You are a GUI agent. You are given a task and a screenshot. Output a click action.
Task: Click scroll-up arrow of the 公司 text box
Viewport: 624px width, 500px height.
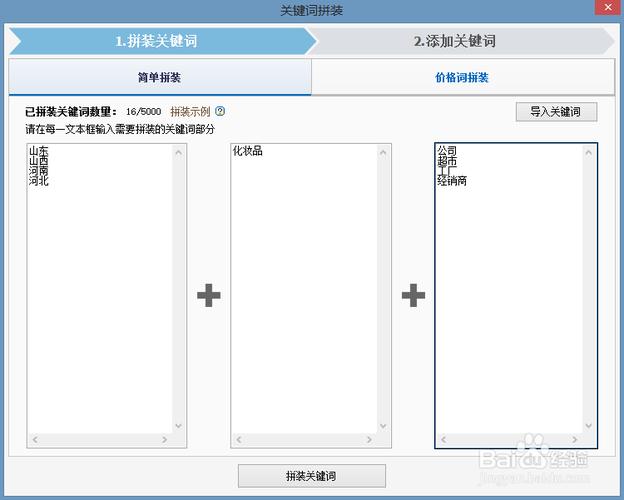click(589, 152)
